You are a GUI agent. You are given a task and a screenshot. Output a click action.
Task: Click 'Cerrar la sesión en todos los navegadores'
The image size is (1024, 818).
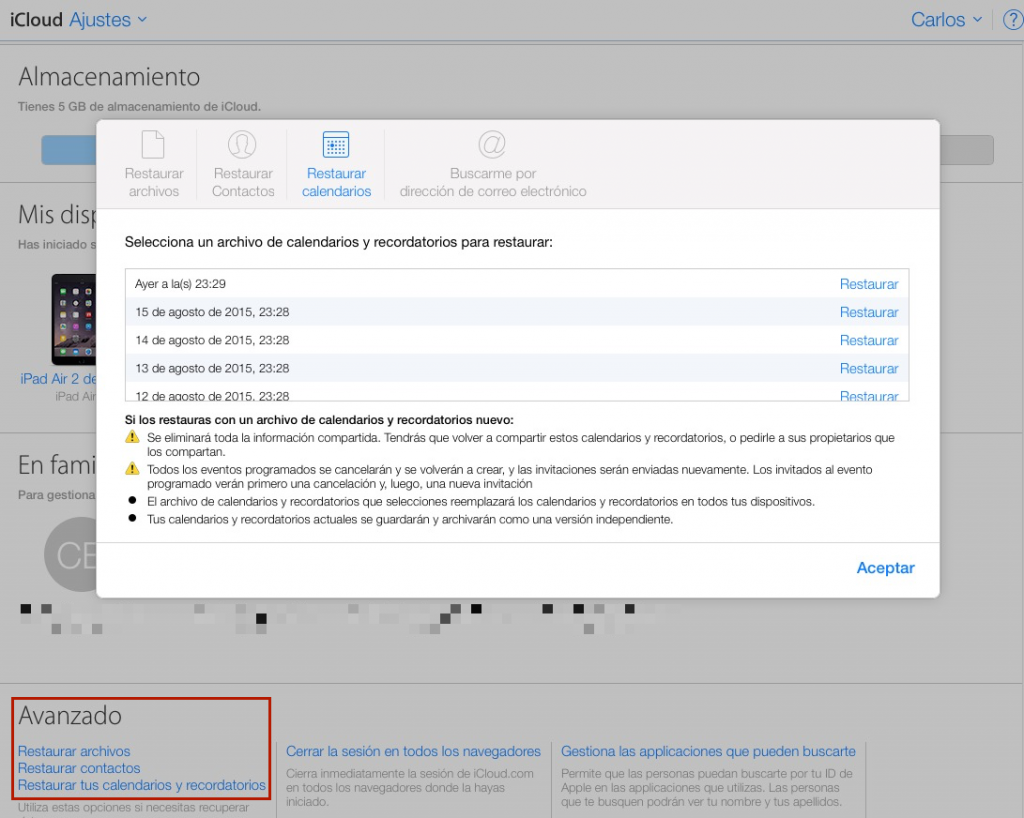413,751
